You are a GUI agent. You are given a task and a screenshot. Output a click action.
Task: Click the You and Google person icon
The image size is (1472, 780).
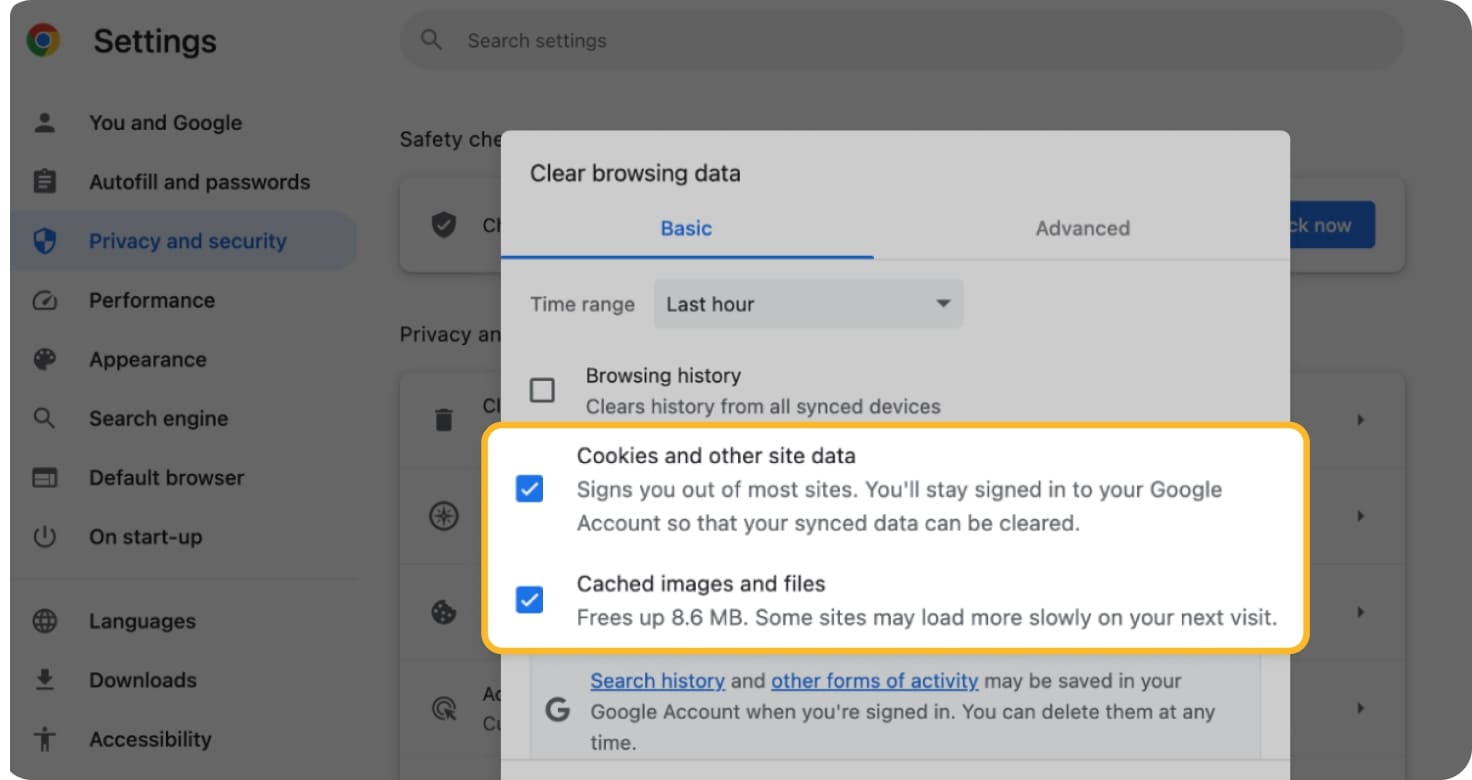point(45,123)
